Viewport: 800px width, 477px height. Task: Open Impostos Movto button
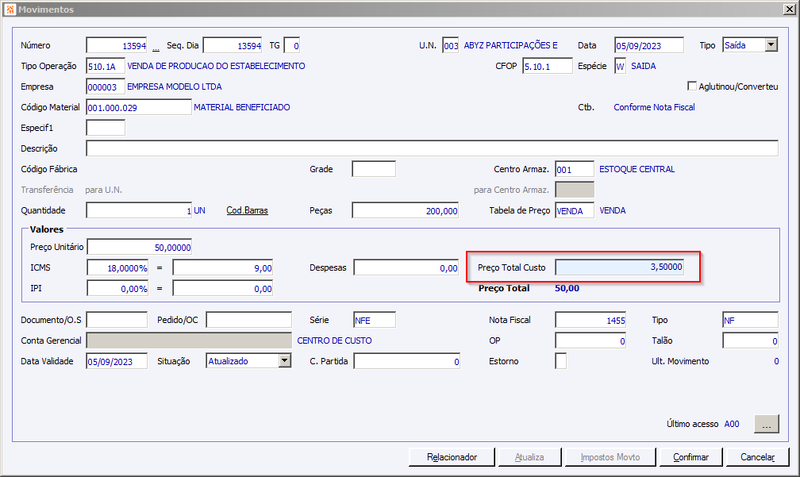coord(610,457)
